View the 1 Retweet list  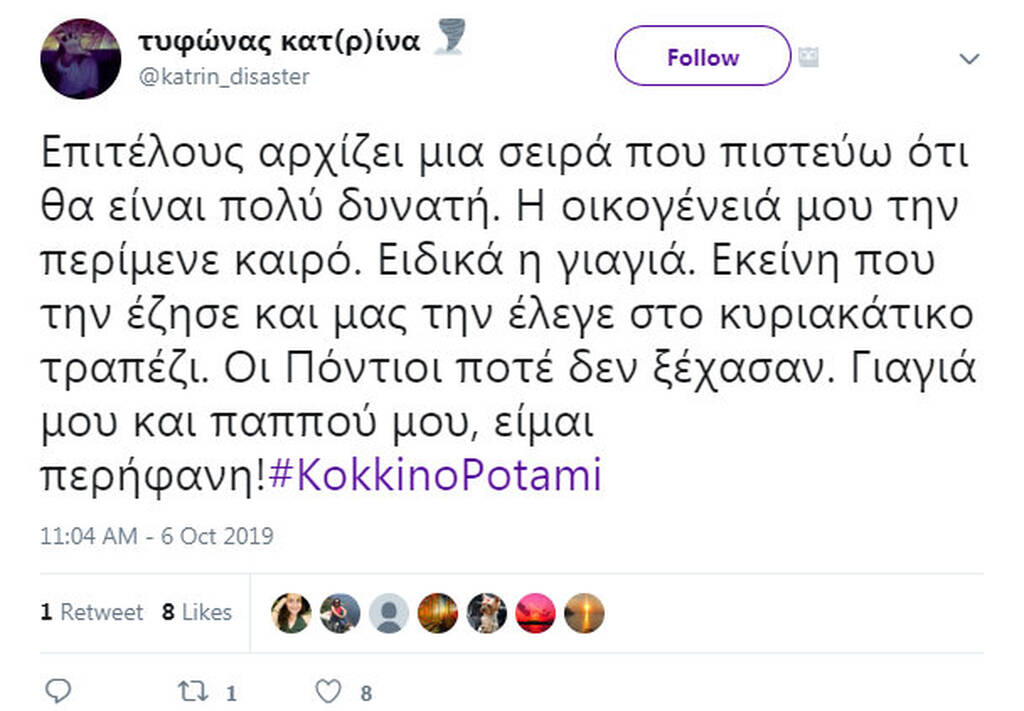[x=92, y=612]
